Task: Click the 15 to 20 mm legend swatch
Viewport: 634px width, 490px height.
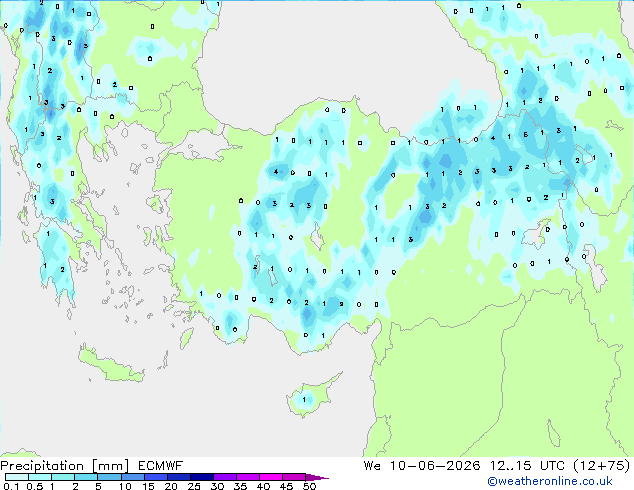Action: tap(155, 477)
